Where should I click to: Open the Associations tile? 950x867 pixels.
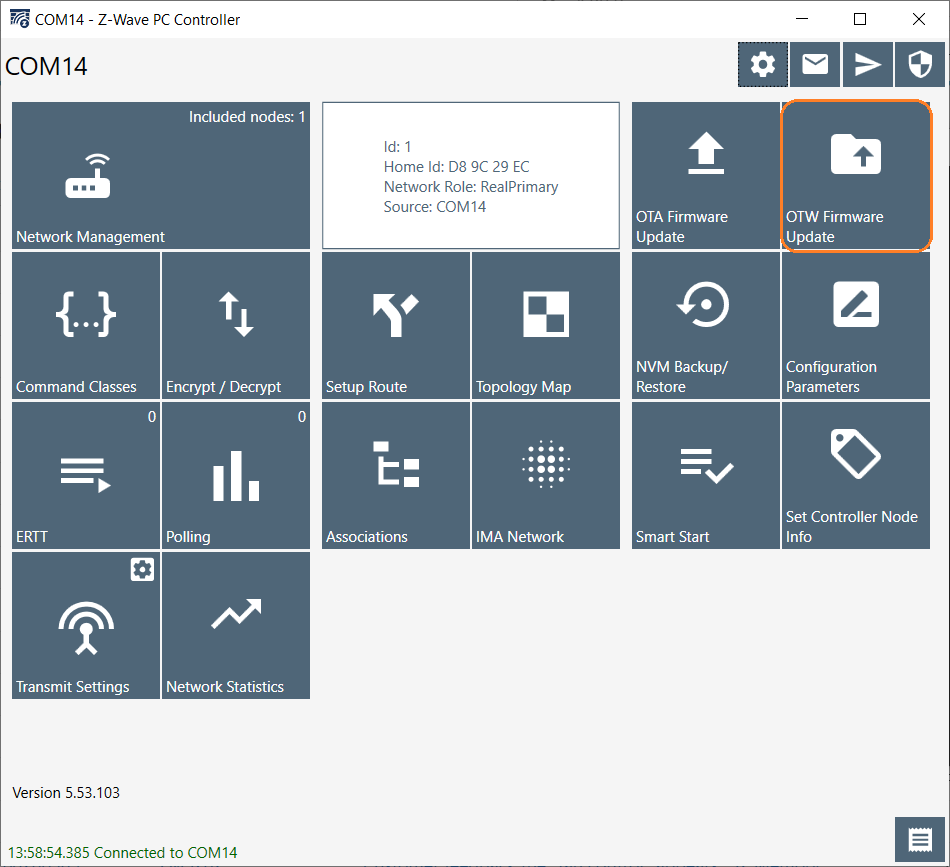396,476
